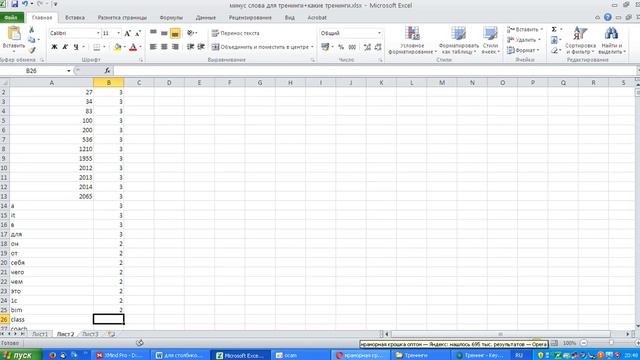Screen dimensions: 640x360
Task: Click the insert new worksheet tab icon
Action: point(111,334)
